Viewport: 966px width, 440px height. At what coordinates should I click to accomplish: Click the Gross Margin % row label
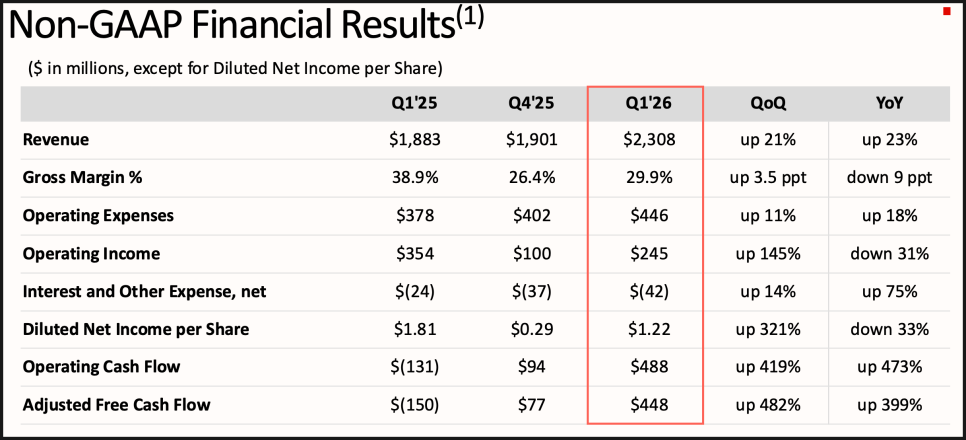coord(83,178)
